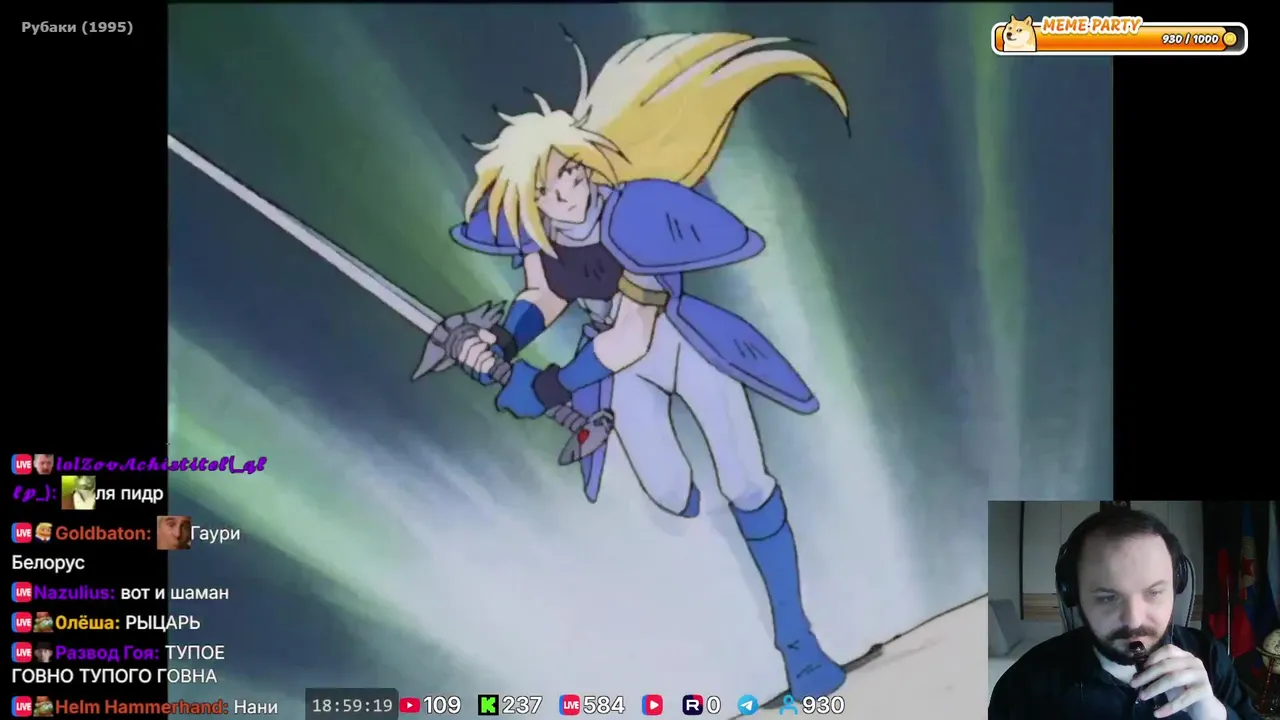This screenshot has height=720, width=1280.
Task: Click the Развод Гоя username in chat
Action: [107, 653]
